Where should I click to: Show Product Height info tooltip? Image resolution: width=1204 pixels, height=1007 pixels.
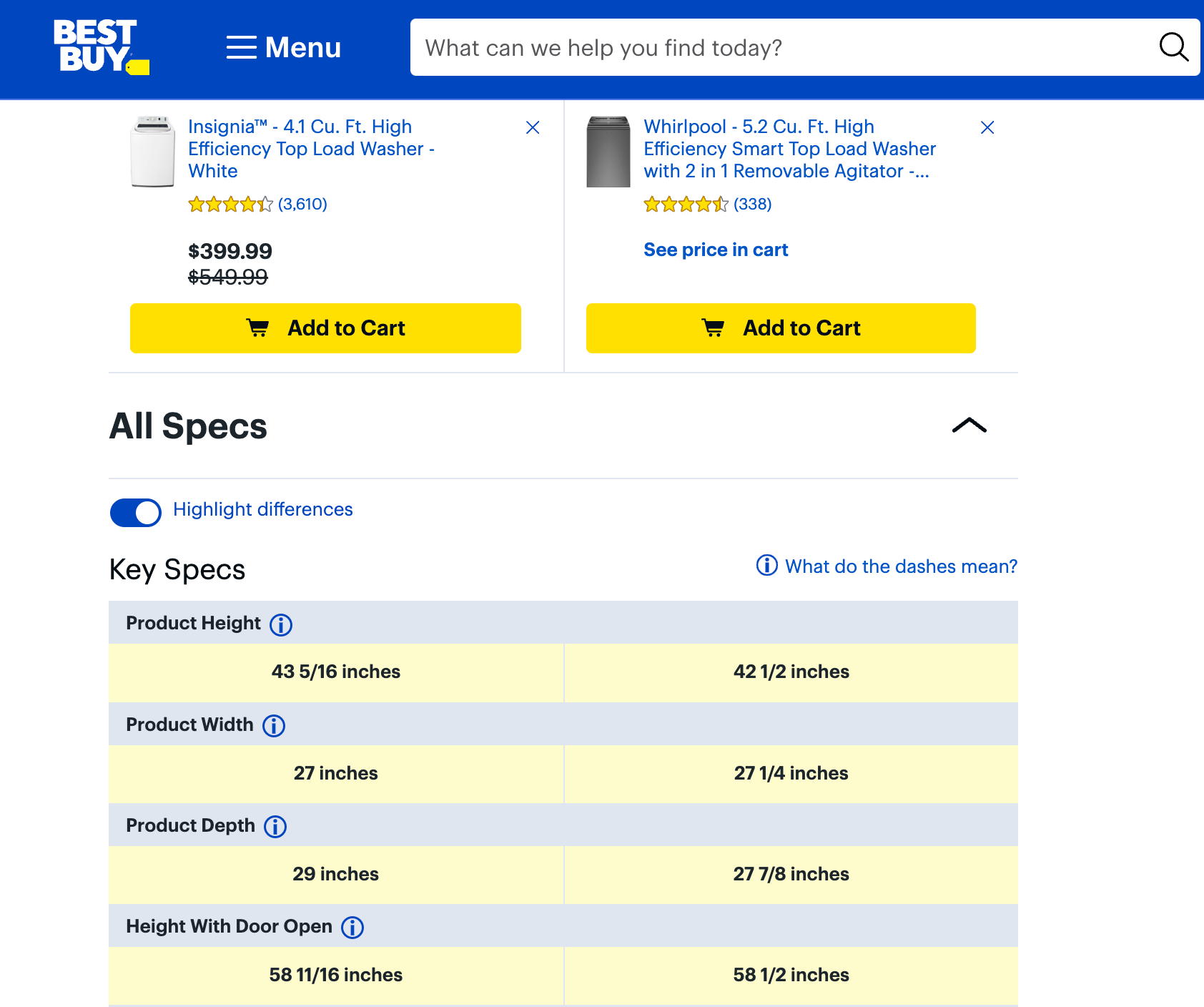(281, 624)
